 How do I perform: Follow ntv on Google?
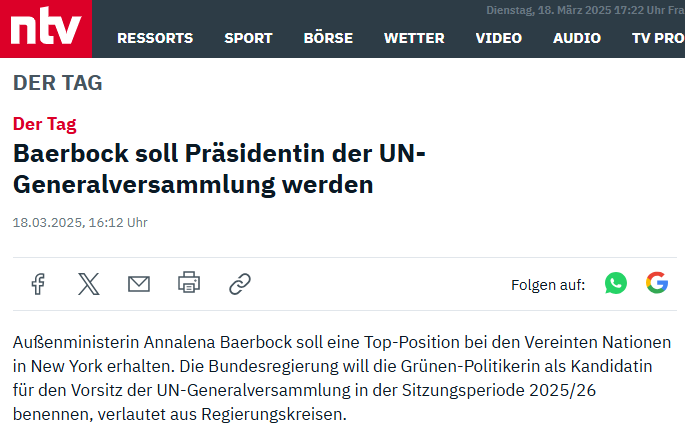[657, 284]
